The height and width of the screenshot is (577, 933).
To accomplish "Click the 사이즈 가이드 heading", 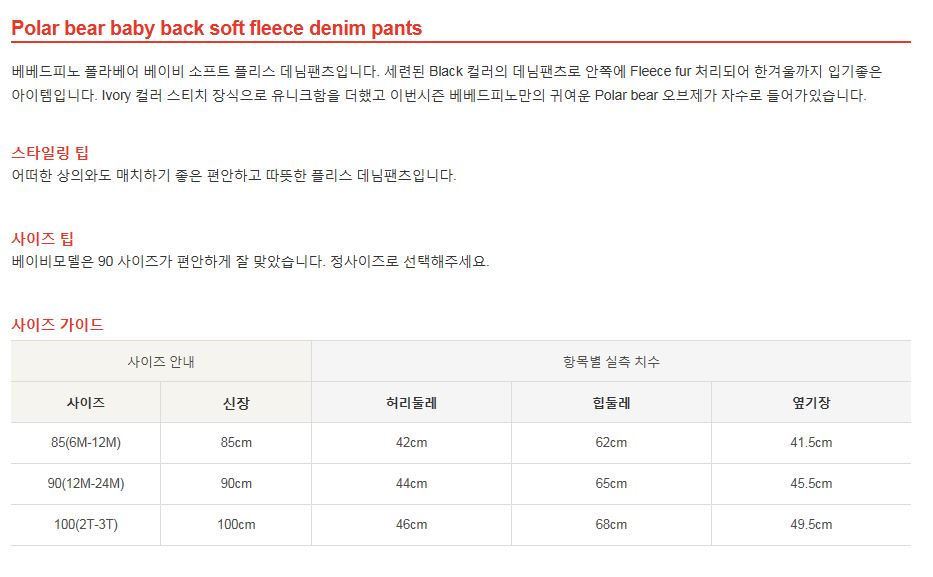I will click(x=57, y=324).
